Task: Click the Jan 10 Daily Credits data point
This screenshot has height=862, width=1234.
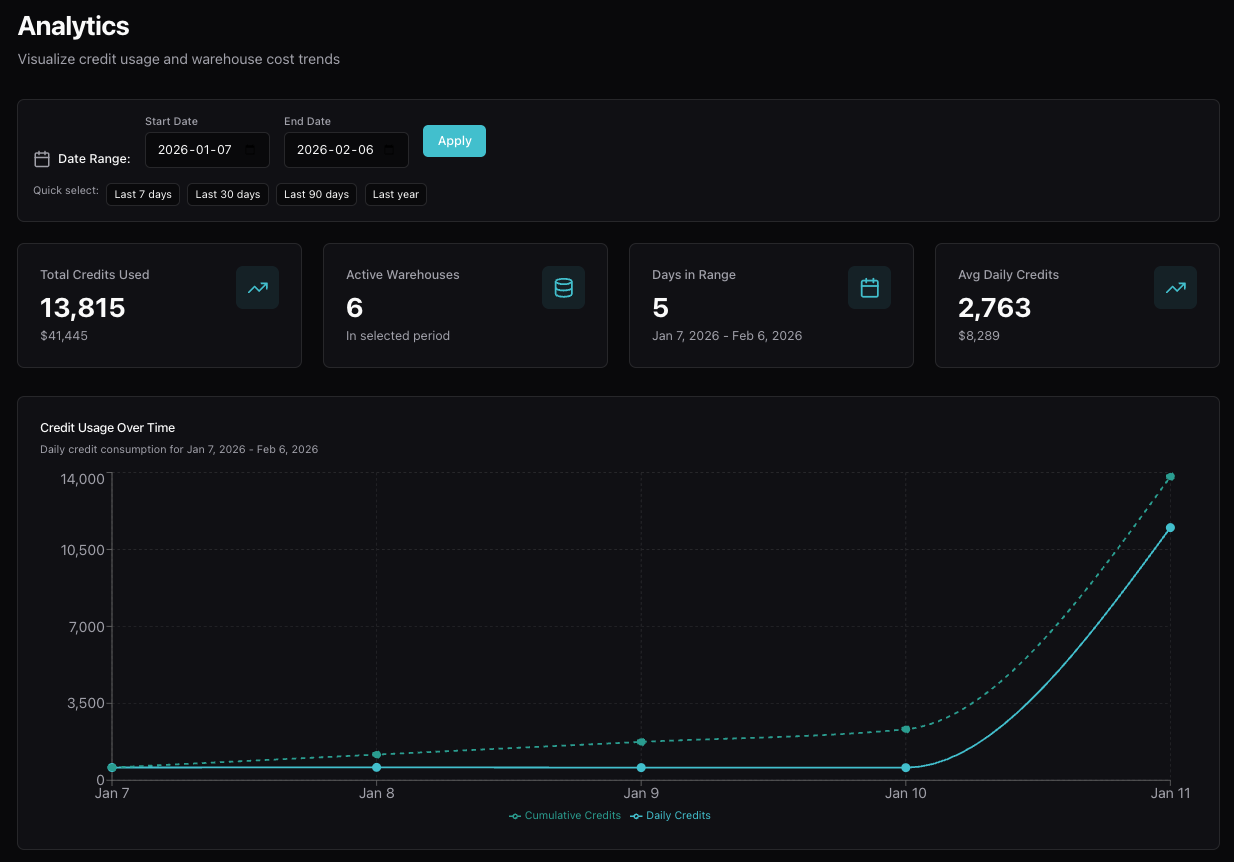Action: coord(906,768)
